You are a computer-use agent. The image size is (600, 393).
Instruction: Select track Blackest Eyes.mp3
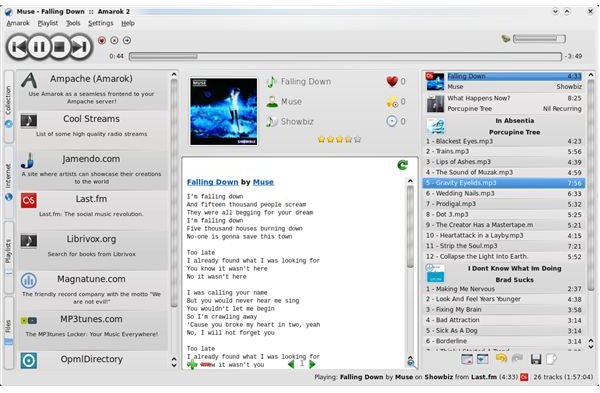[504, 141]
